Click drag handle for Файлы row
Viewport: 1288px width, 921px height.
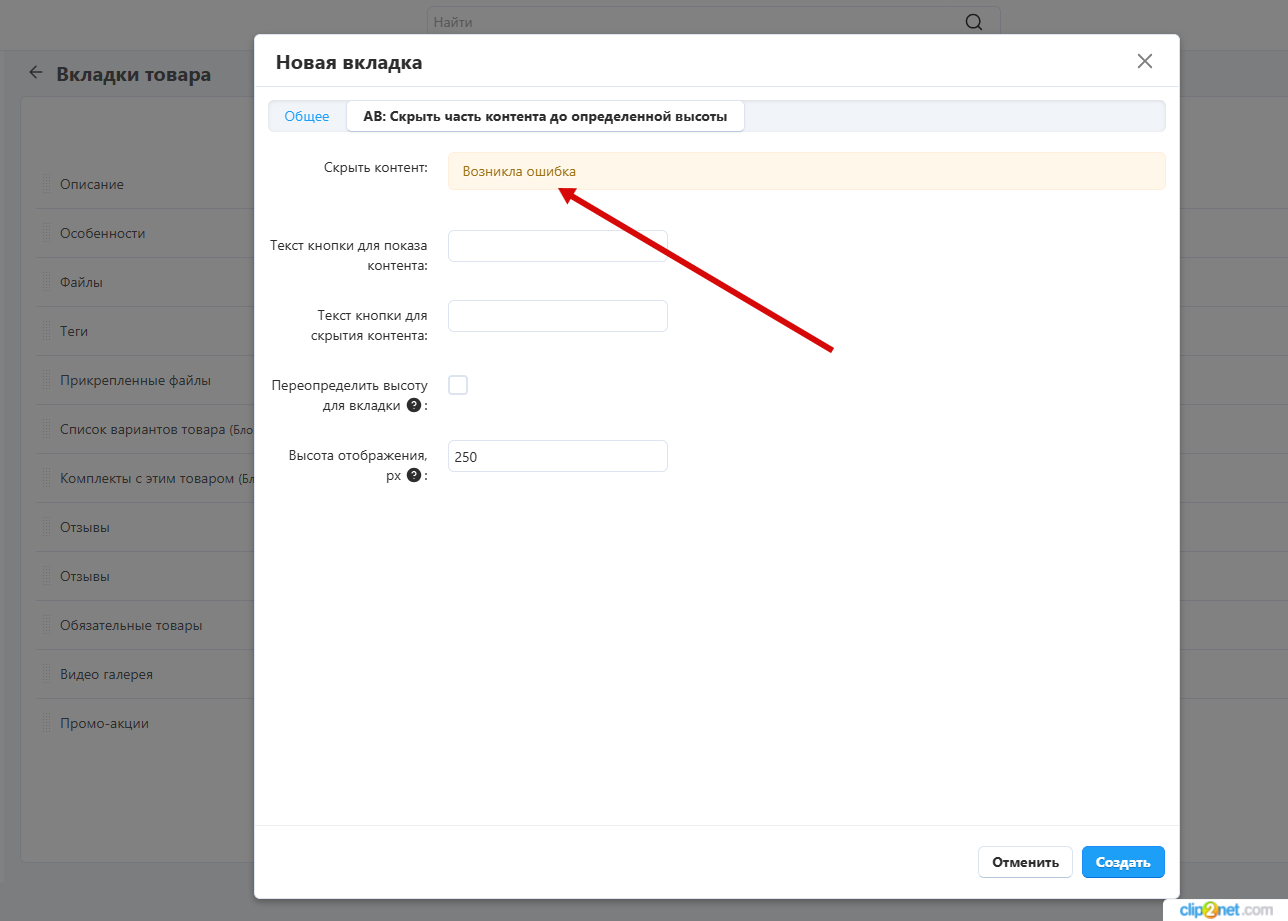tap(46, 282)
